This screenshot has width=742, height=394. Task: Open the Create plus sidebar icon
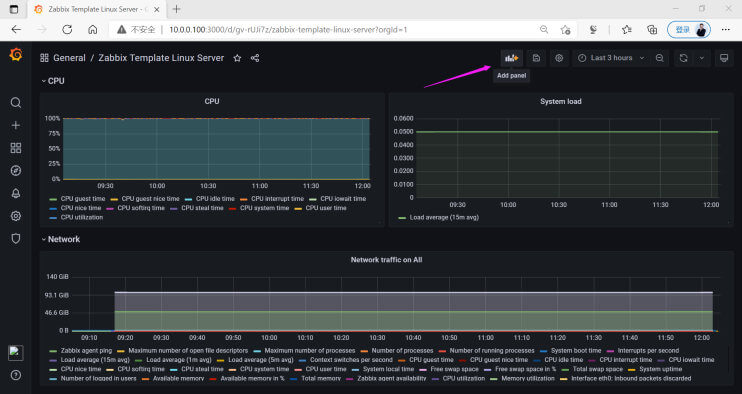[16, 125]
